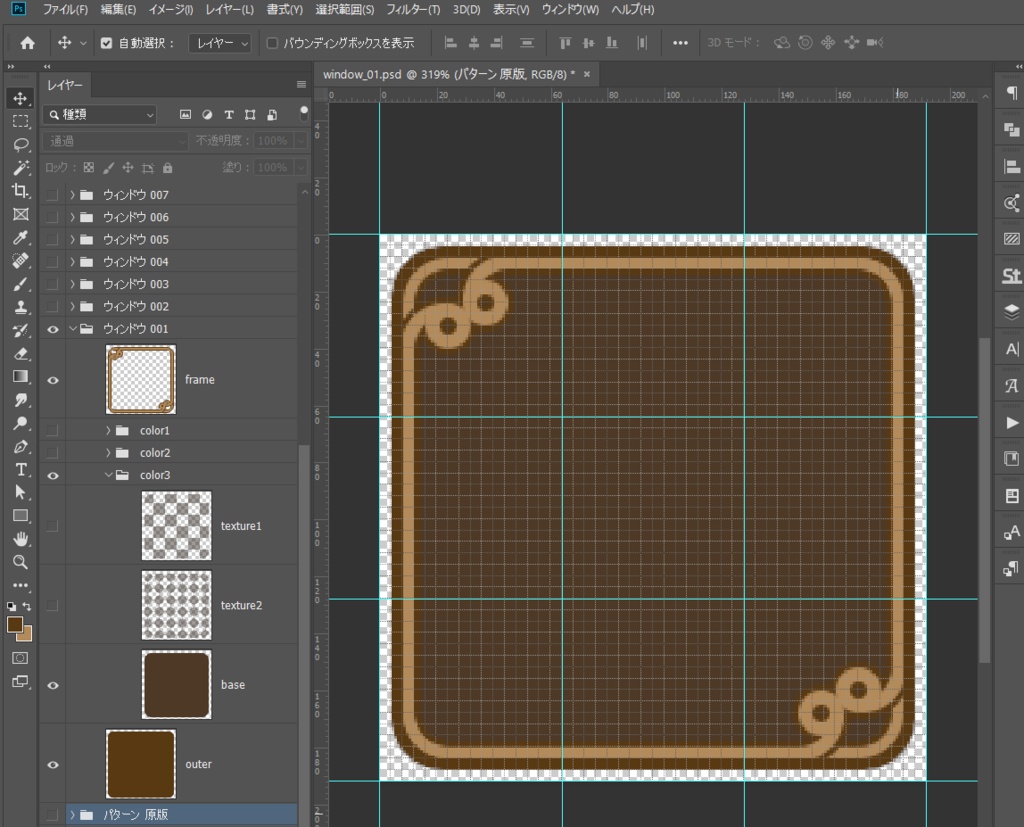Show the texture1 layer

click(53, 526)
